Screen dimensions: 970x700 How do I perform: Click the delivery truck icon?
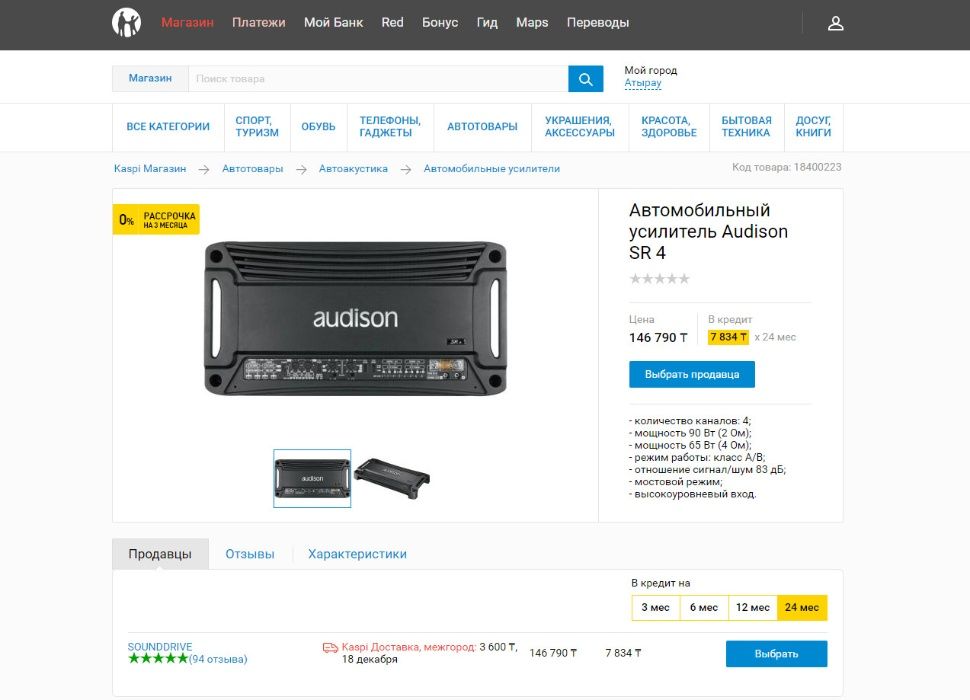pos(330,647)
